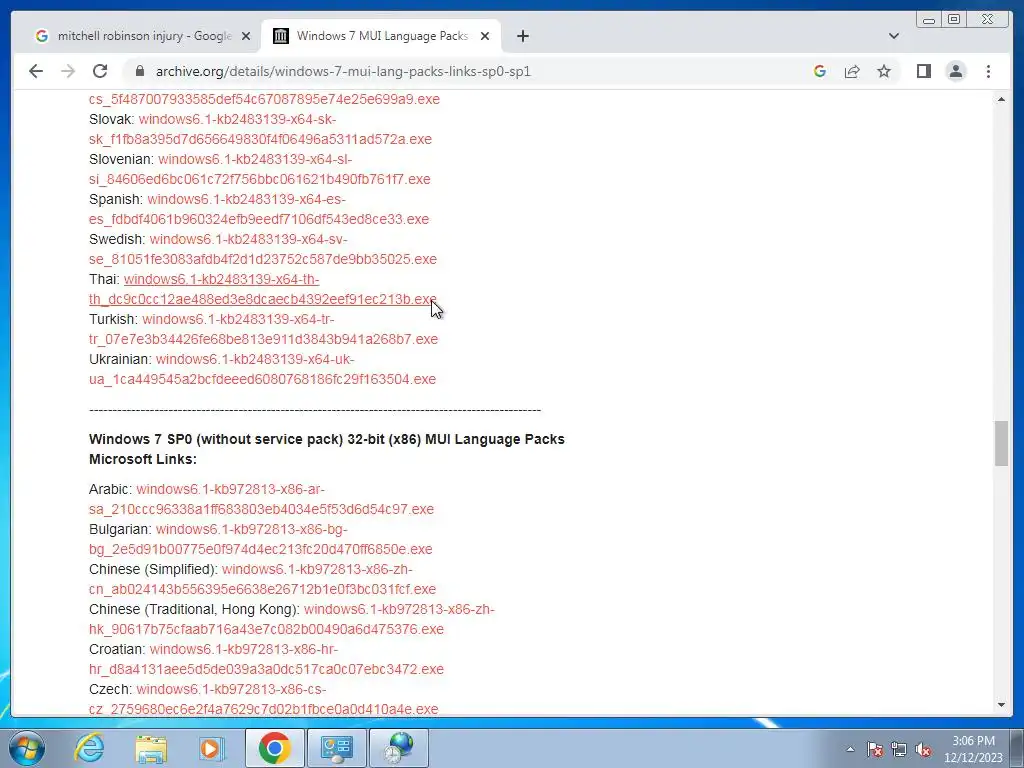Launch Internet Explorer from taskbar

89,748
